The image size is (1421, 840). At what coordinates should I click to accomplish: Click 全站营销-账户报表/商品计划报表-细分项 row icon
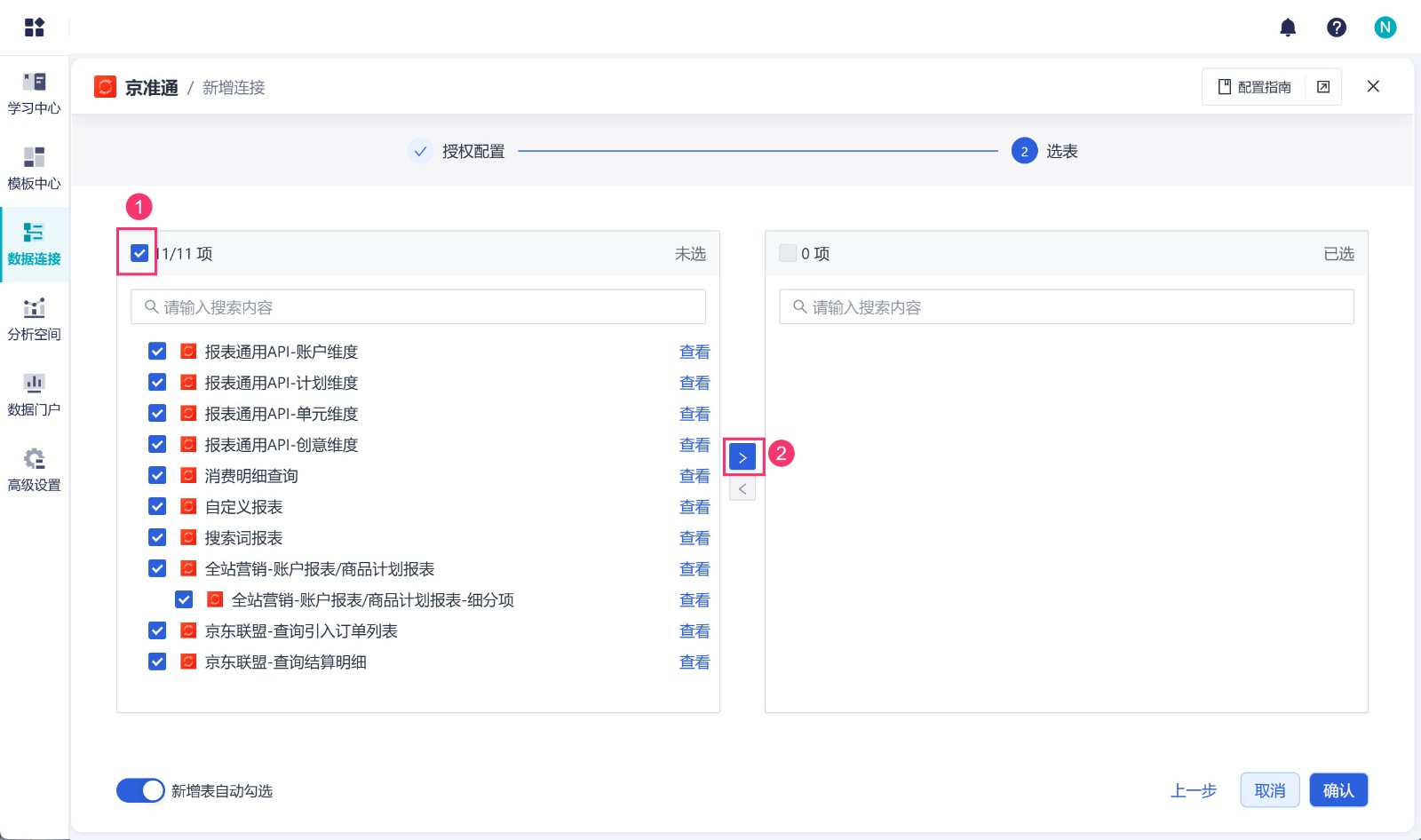pos(215,599)
